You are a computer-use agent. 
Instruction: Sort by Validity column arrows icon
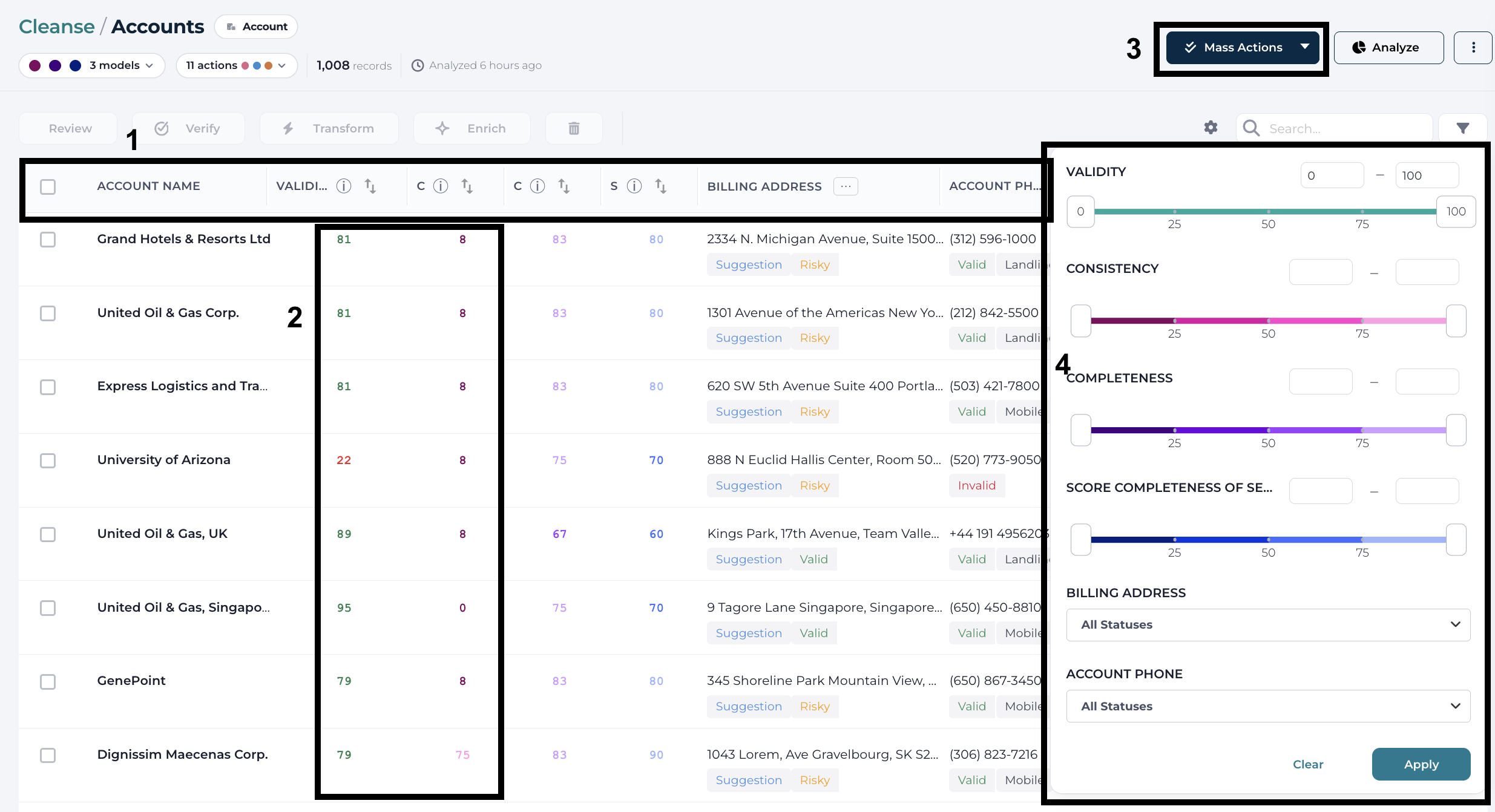point(370,186)
